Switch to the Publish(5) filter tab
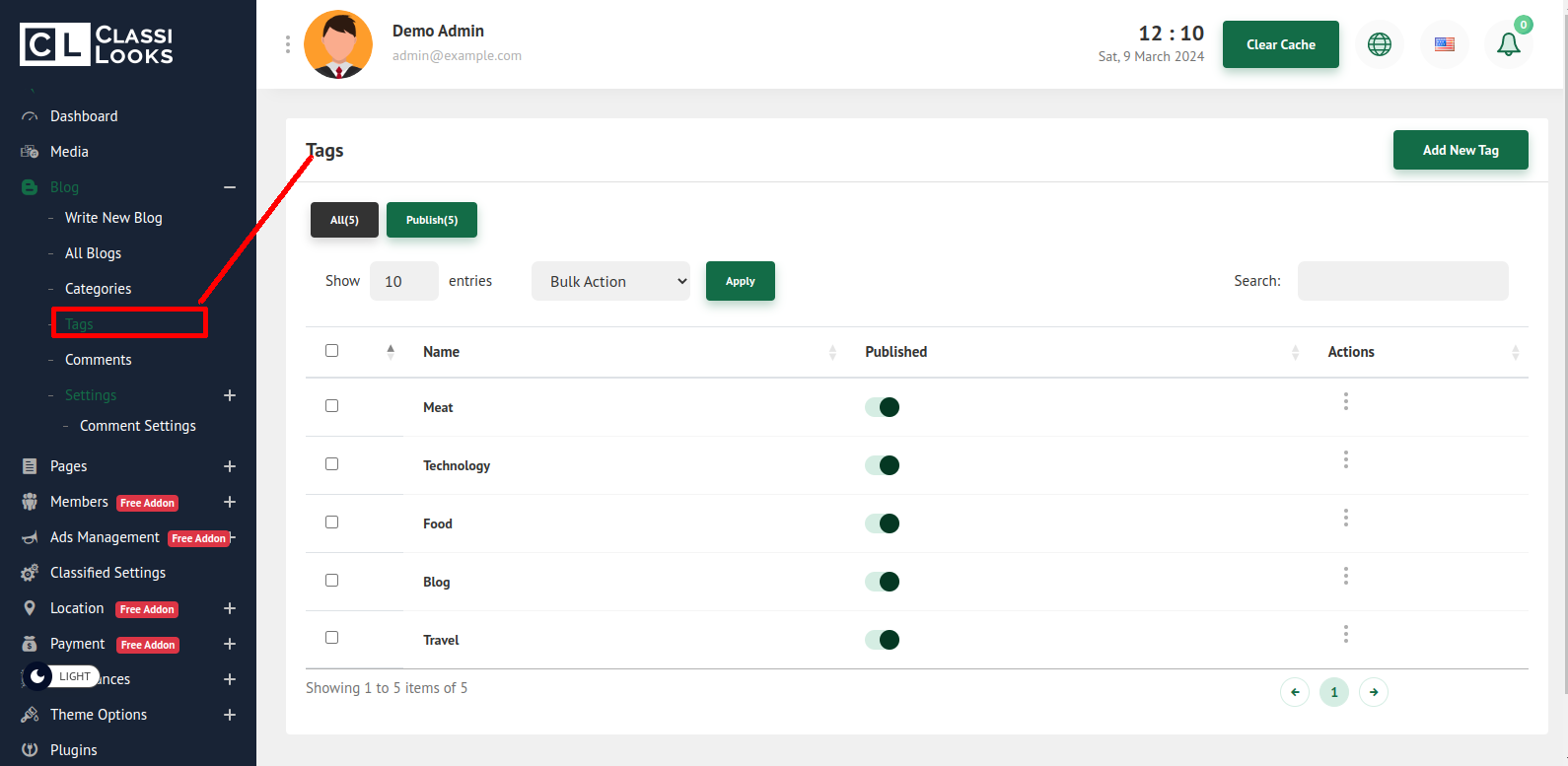This screenshot has width=1568, height=766. (431, 220)
